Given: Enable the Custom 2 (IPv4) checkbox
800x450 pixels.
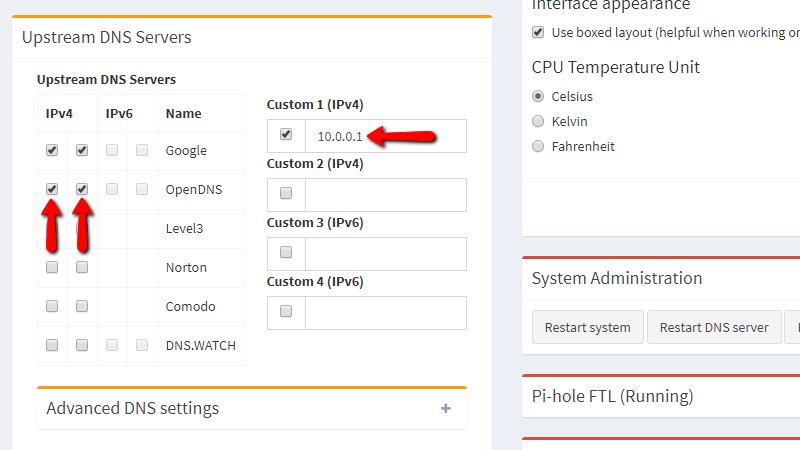Looking at the screenshot, I should coord(286,193).
